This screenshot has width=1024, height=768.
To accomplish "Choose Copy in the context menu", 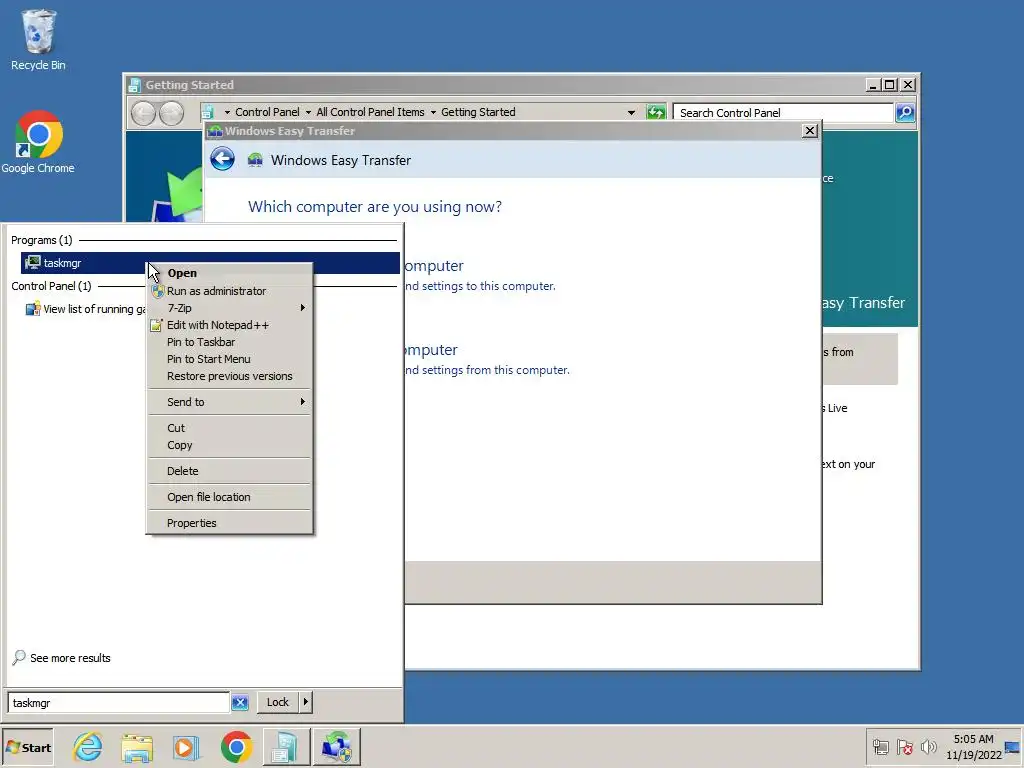I will click(x=229, y=445).
